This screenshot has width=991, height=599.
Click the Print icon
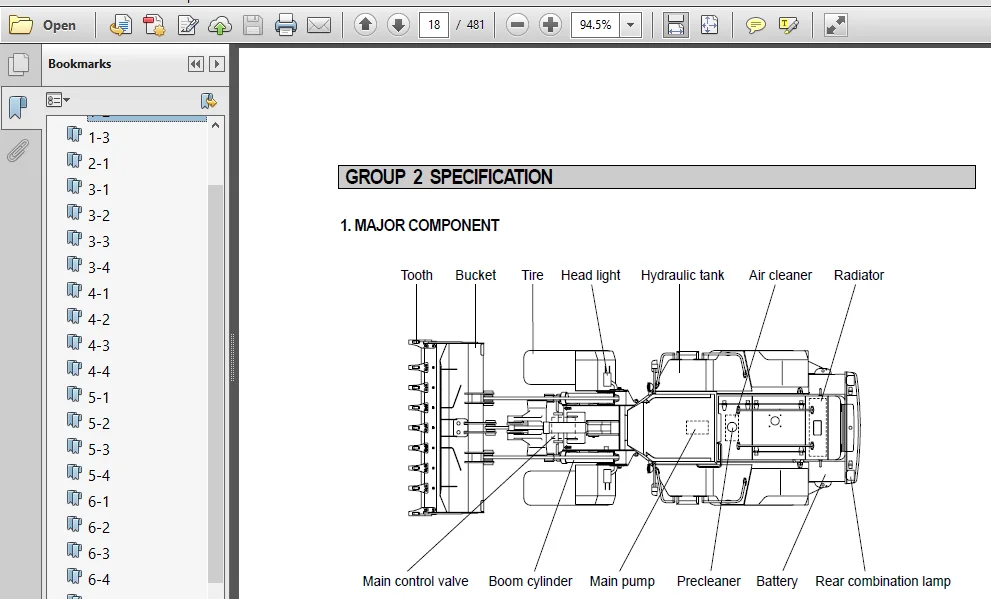(286, 25)
